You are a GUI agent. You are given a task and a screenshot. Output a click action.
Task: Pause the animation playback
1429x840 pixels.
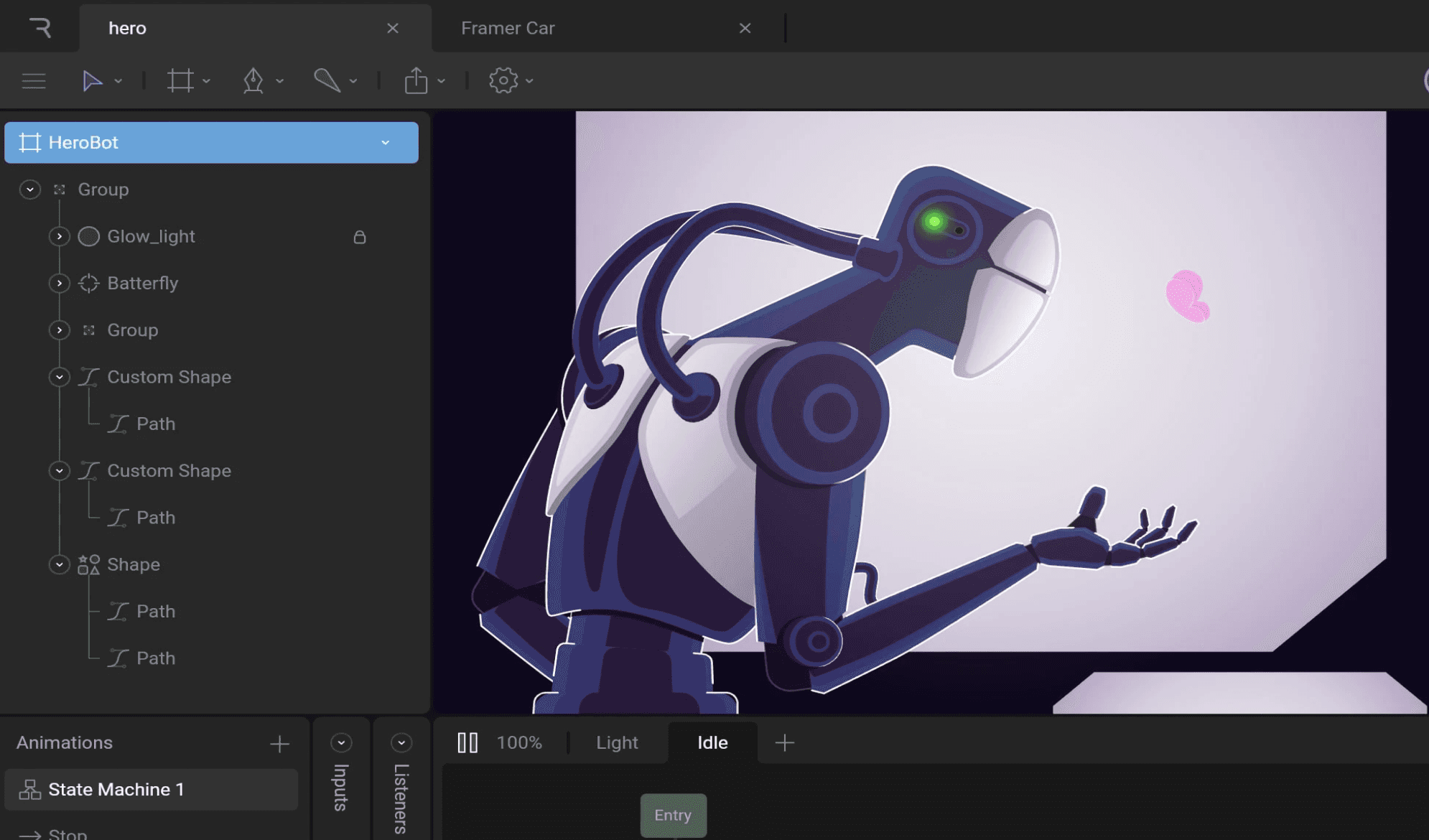[467, 742]
